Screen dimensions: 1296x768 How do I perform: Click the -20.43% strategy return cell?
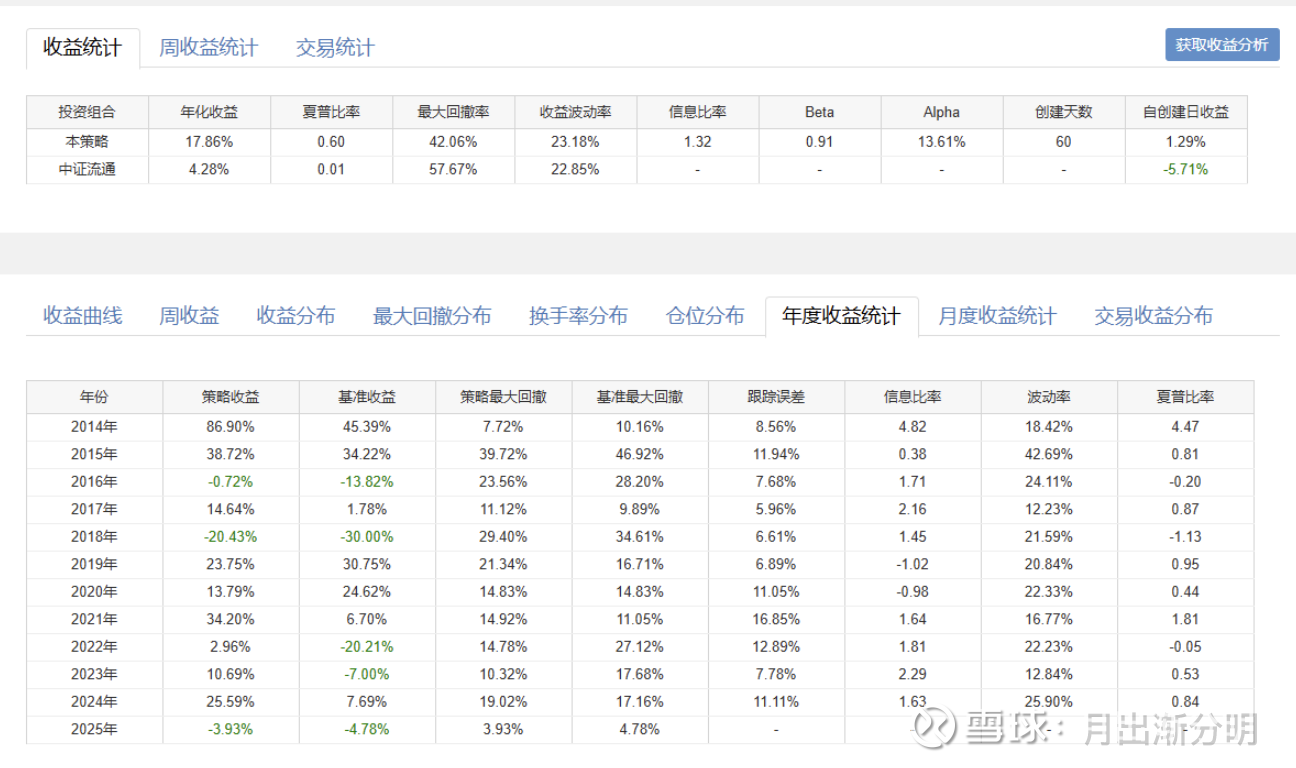230,537
